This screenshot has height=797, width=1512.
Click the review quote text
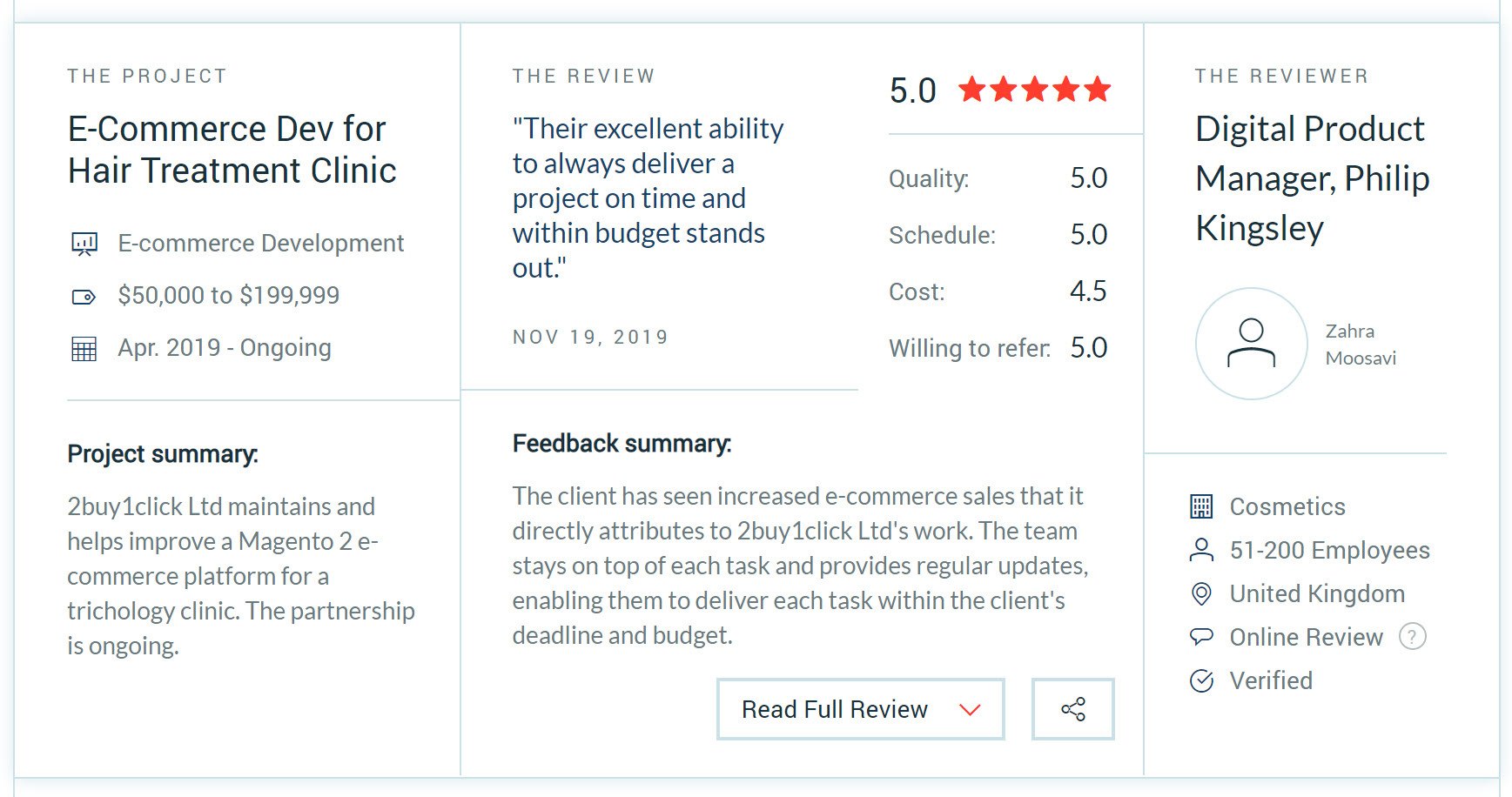pyautogui.click(x=647, y=198)
